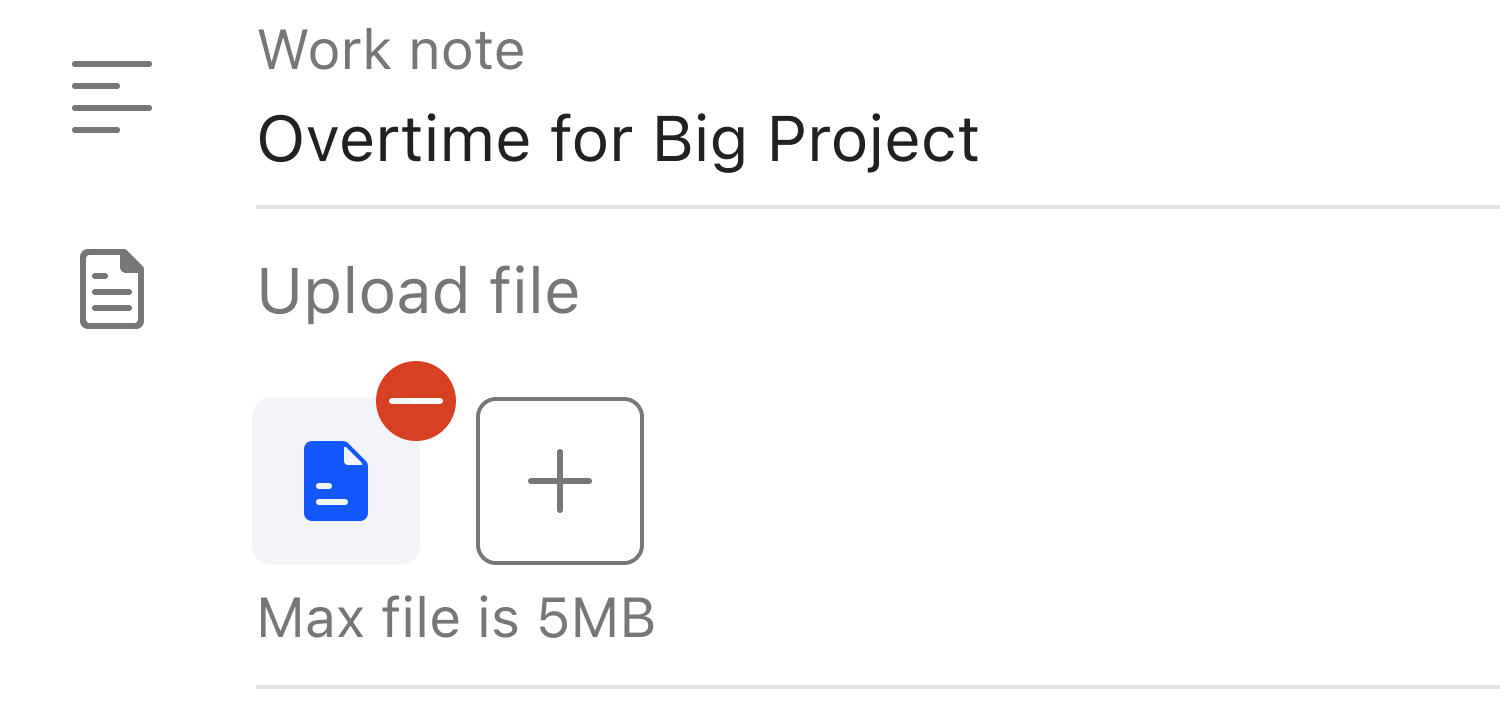Select the light gray attachment tile

336,481
